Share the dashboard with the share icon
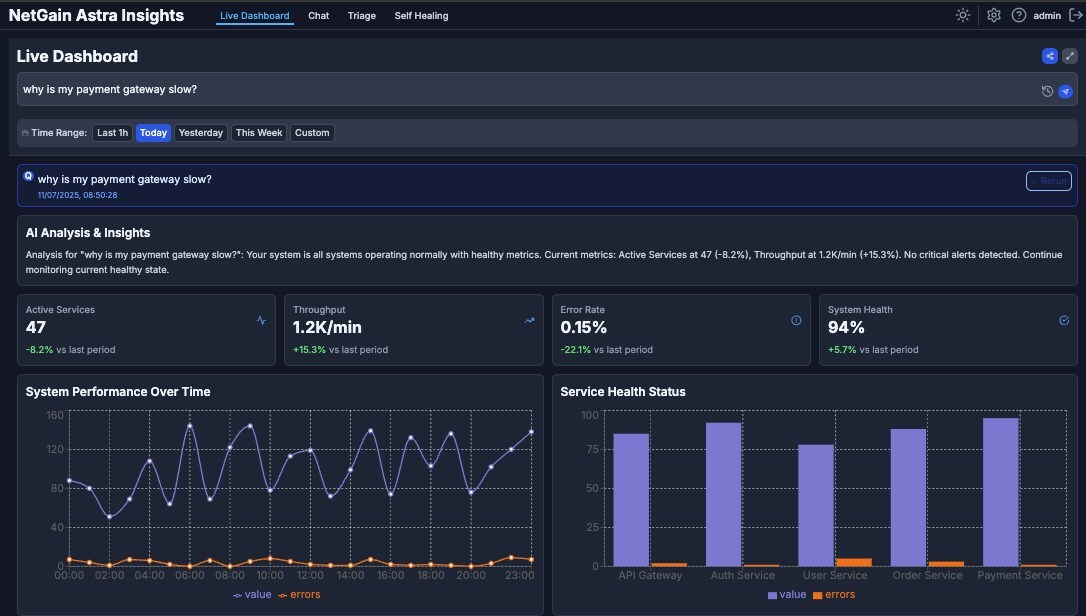 pos(1049,56)
